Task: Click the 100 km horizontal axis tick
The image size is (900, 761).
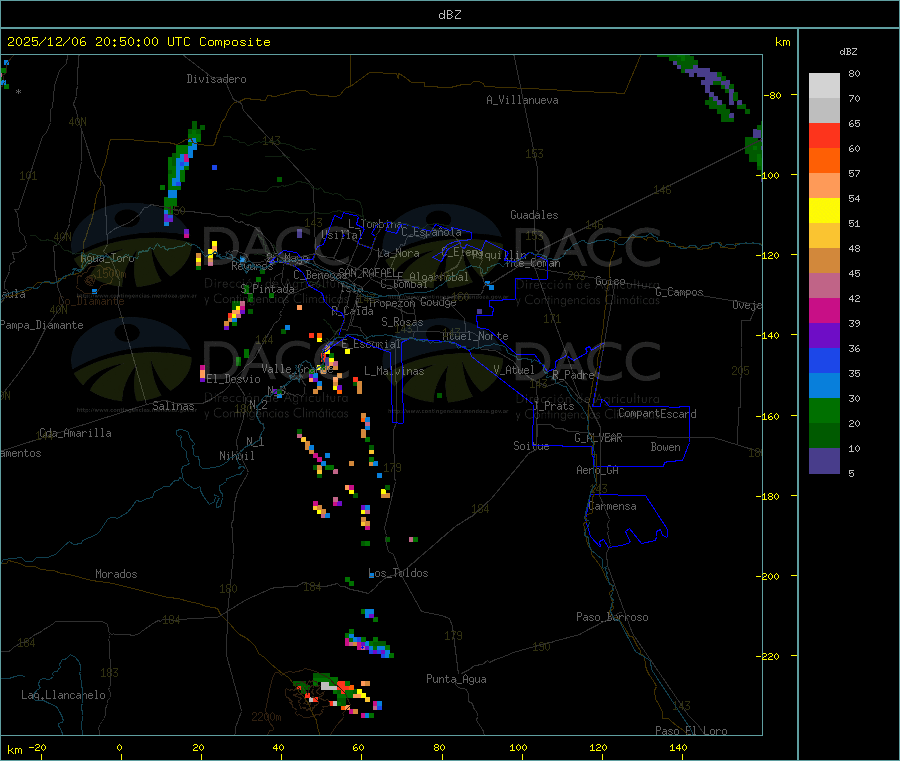Action: tap(518, 747)
